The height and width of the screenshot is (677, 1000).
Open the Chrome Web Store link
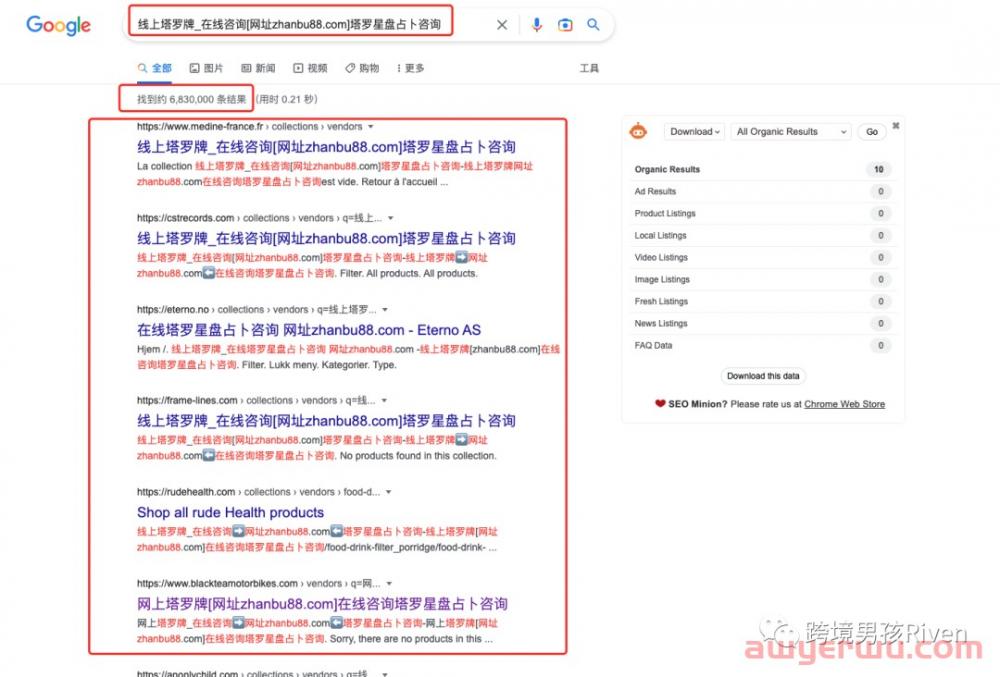tap(844, 404)
